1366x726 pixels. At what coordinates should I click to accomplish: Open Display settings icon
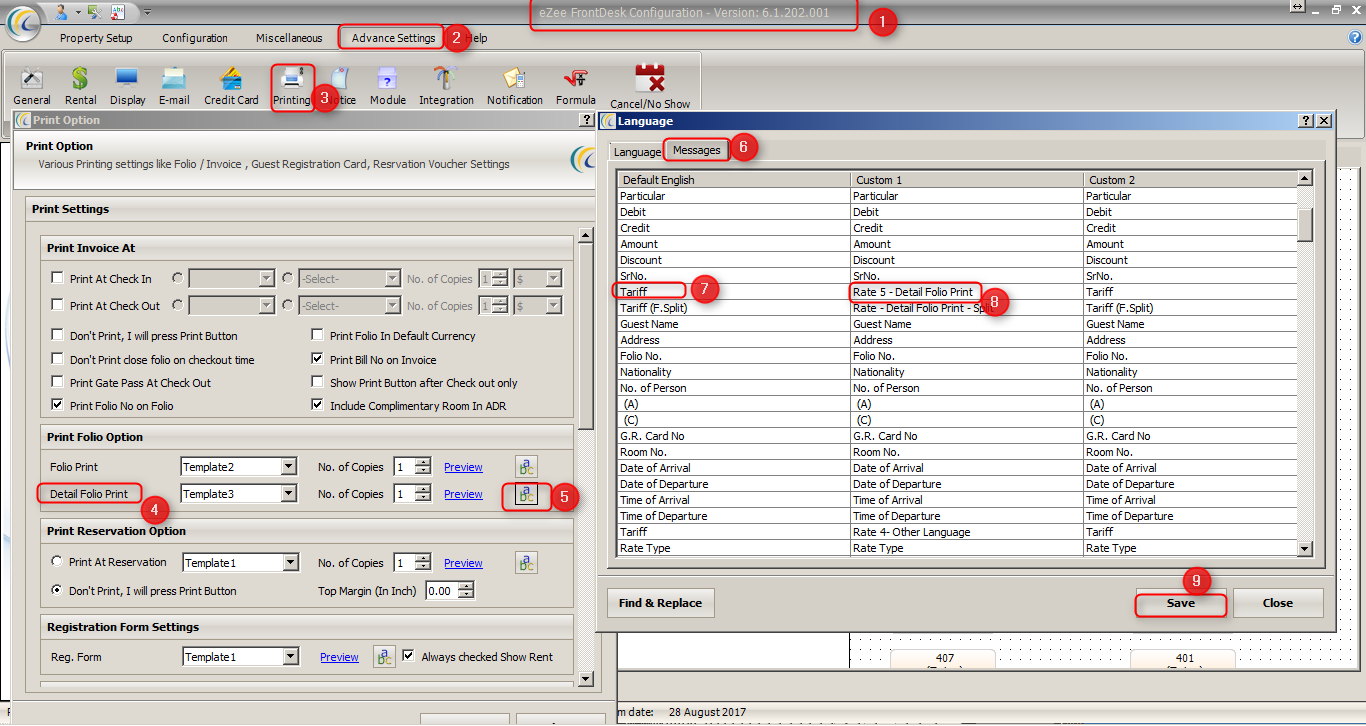pyautogui.click(x=127, y=86)
